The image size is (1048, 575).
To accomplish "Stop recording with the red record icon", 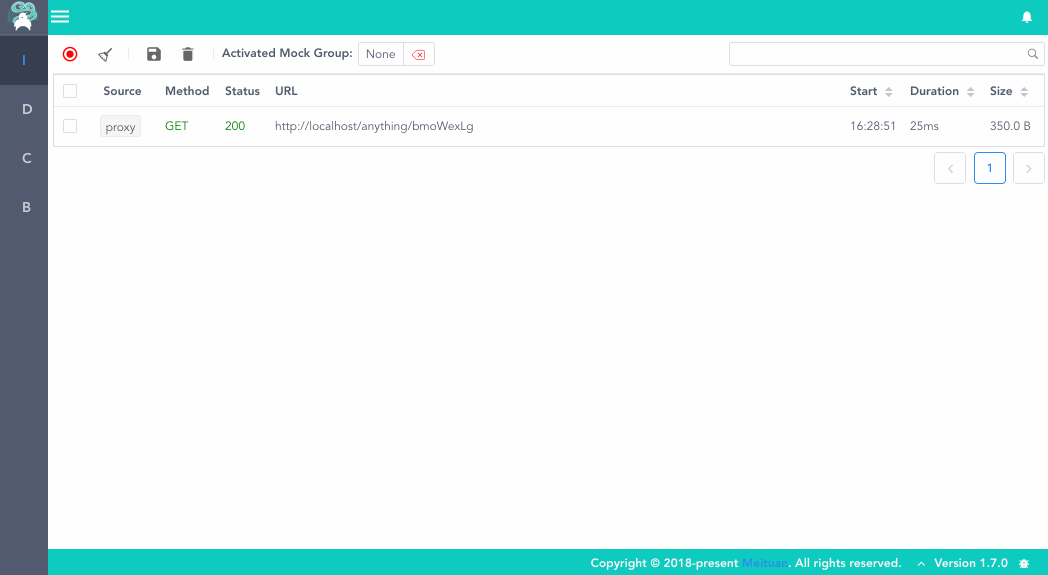I will 70,54.
